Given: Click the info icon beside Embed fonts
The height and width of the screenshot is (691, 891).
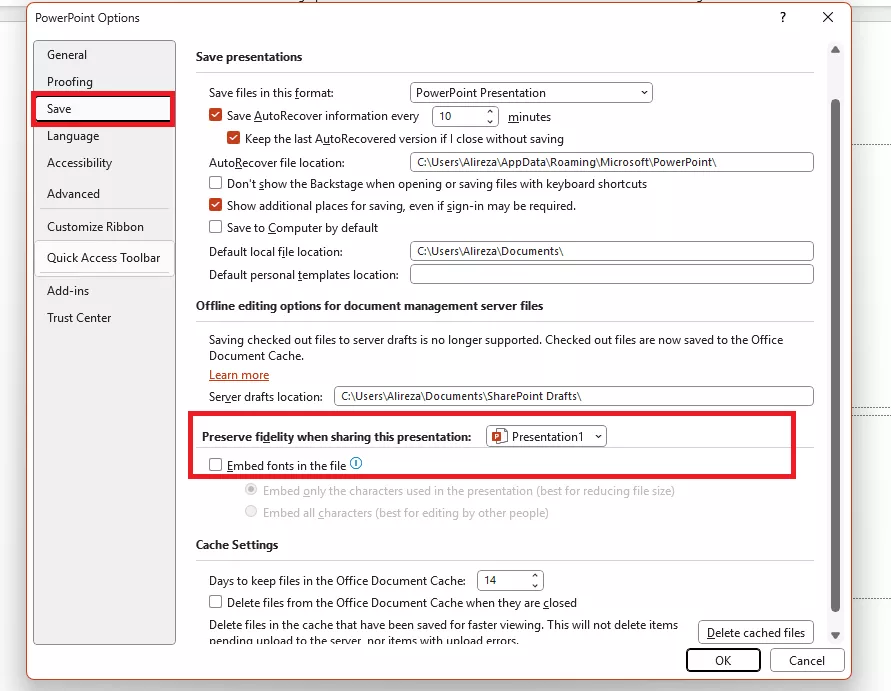Looking at the screenshot, I should 356,464.
